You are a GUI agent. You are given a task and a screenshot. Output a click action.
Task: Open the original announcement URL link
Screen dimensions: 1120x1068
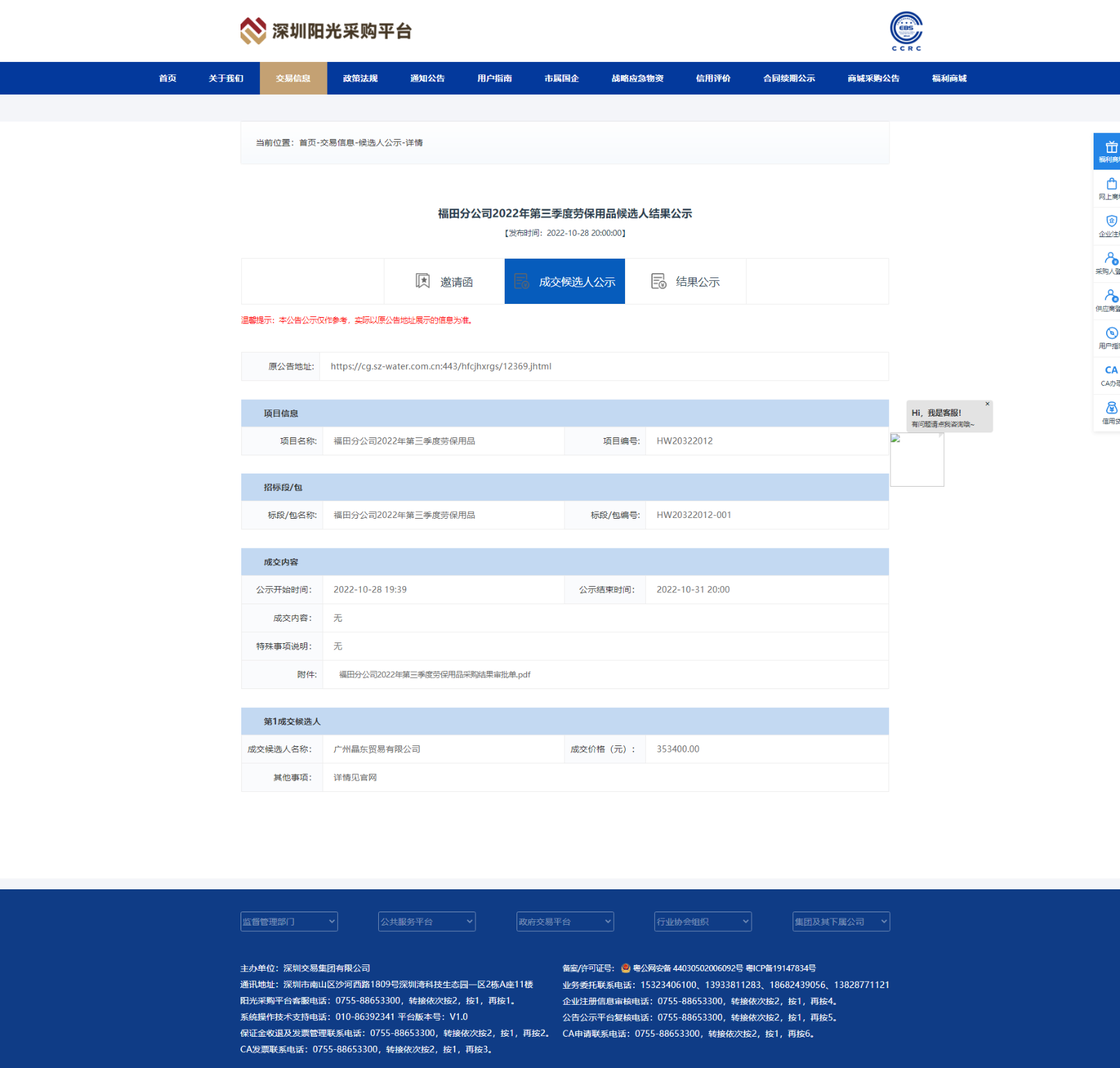[441, 366]
